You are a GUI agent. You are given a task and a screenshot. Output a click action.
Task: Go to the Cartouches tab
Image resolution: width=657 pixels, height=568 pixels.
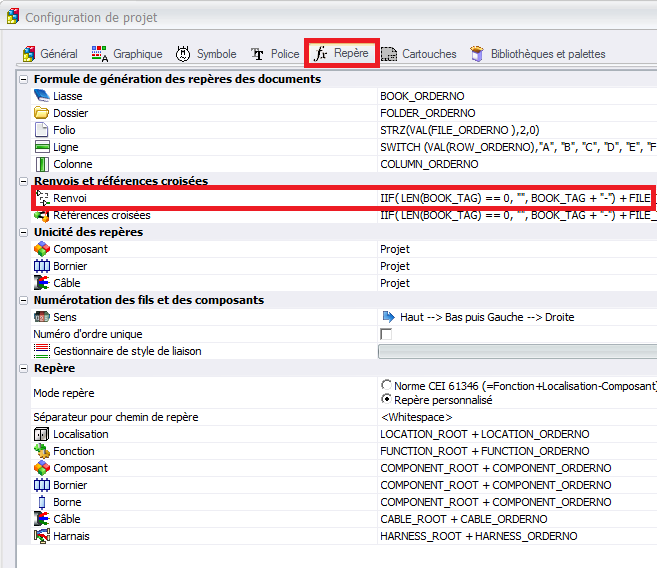(419, 54)
